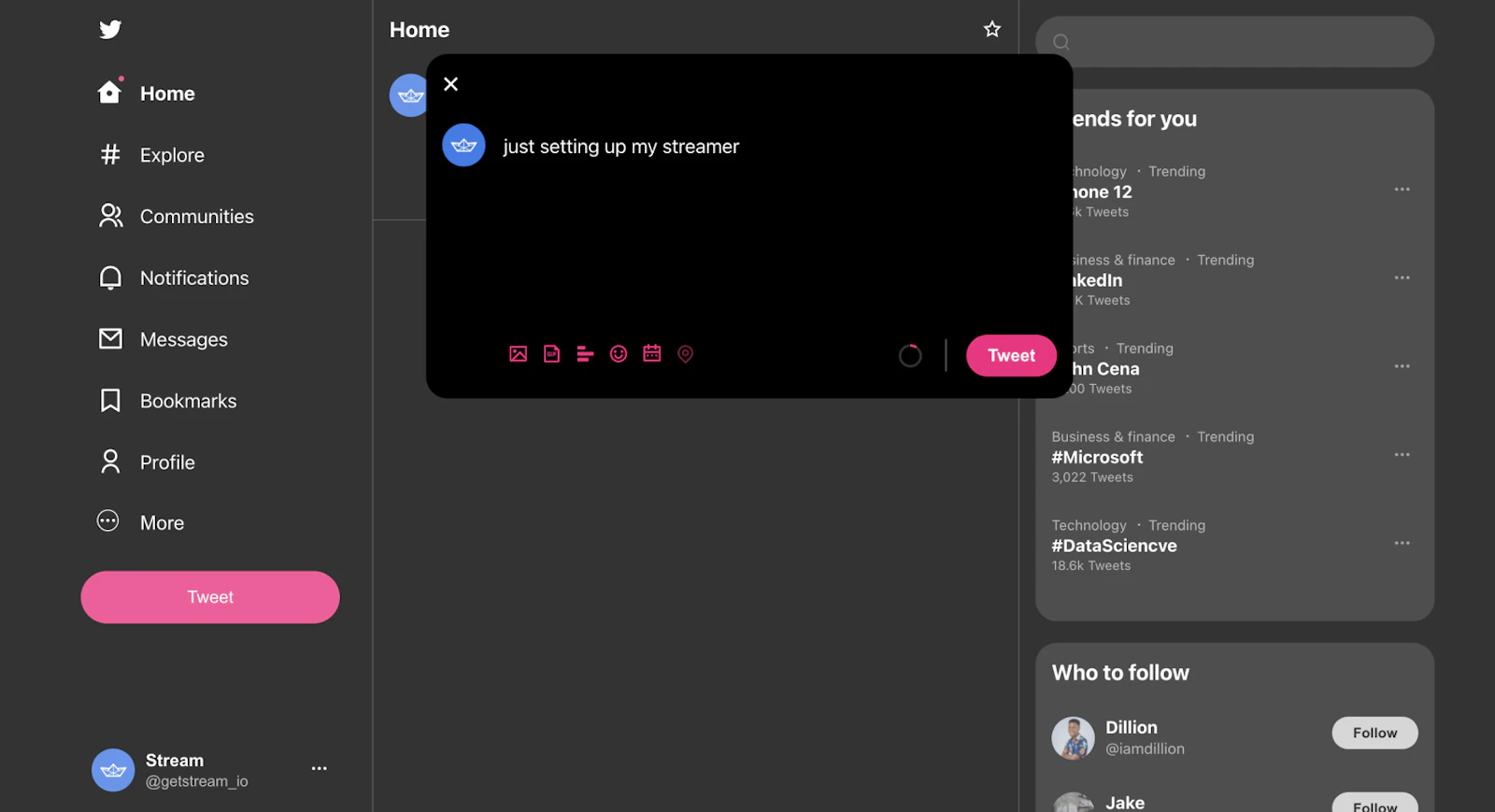The width and height of the screenshot is (1495, 812).
Task: Open Notifications from the sidebar
Action: click(174, 278)
